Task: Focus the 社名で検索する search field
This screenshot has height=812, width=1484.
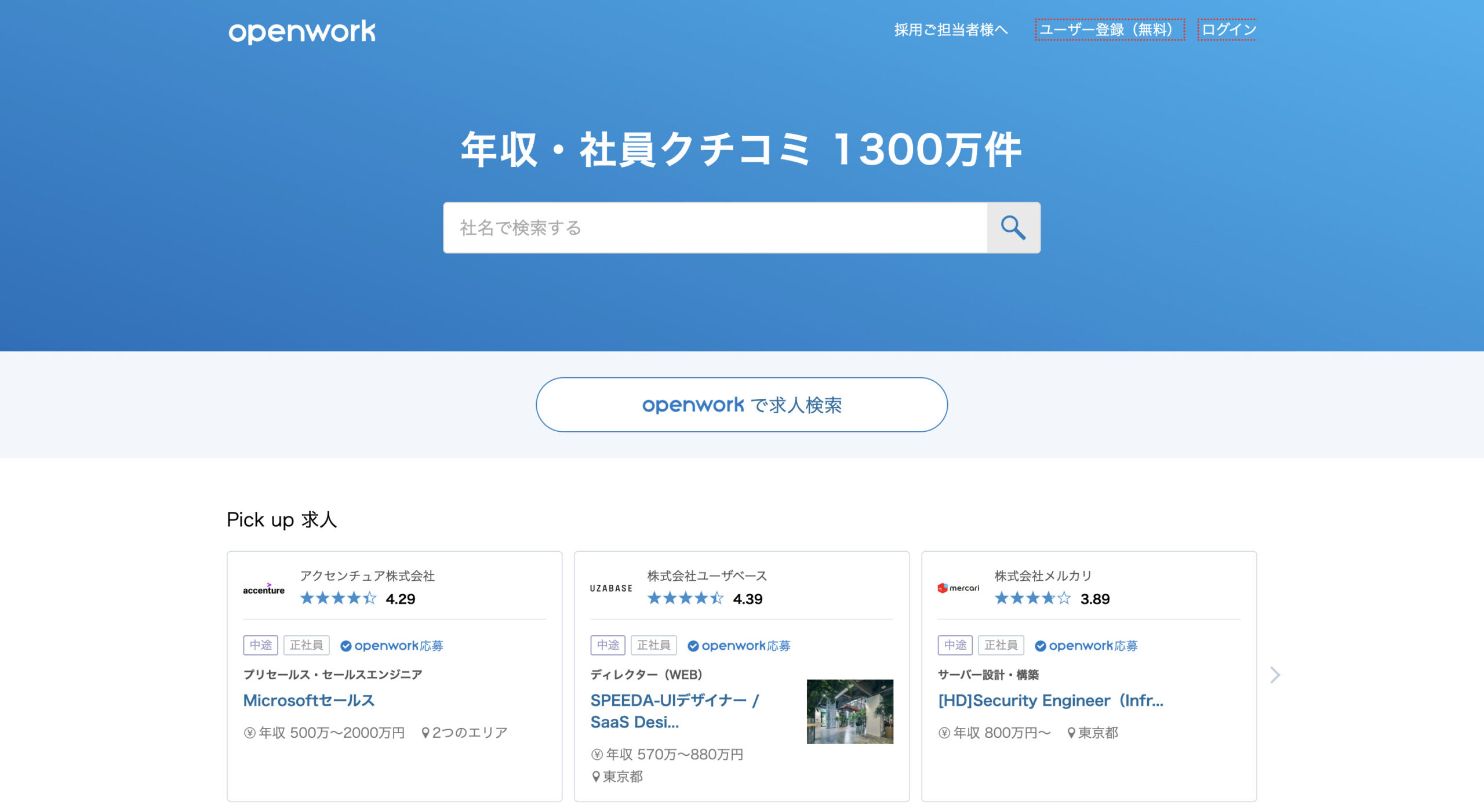Action: click(x=715, y=228)
